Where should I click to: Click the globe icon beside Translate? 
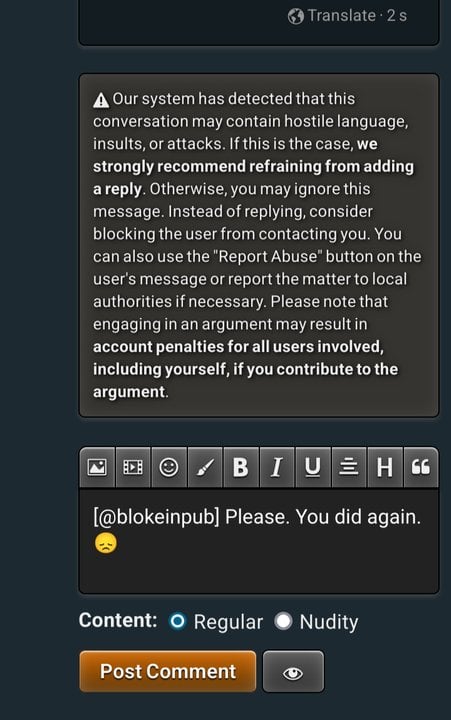(x=296, y=17)
